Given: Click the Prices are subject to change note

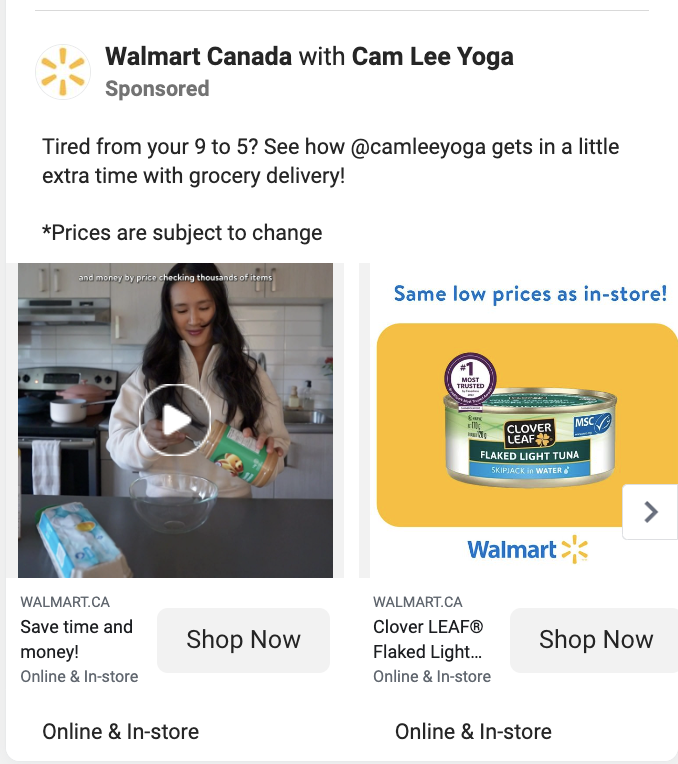Looking at the screenshot, I should coord(182,233).
